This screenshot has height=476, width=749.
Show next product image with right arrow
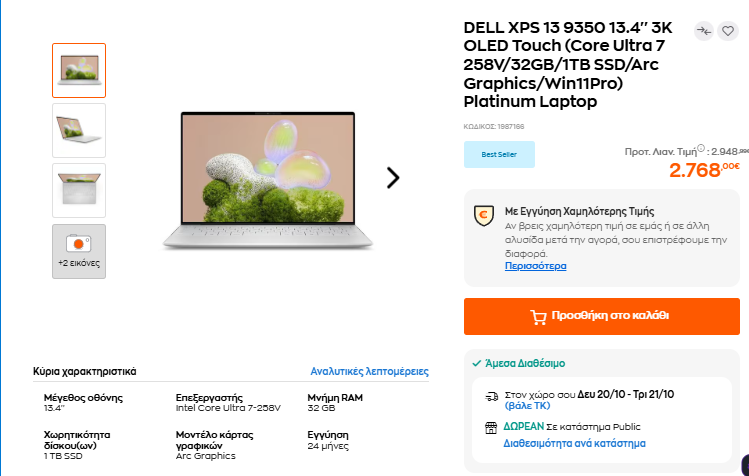pyautogui.click(x=393, y=178)
